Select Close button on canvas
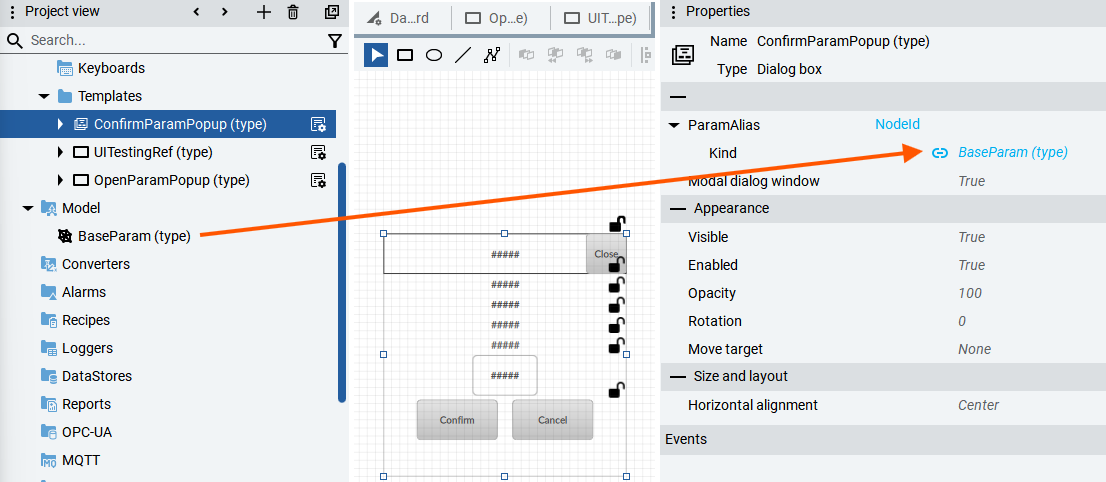This screenshot has width=1106, height=482. point(605,254)
